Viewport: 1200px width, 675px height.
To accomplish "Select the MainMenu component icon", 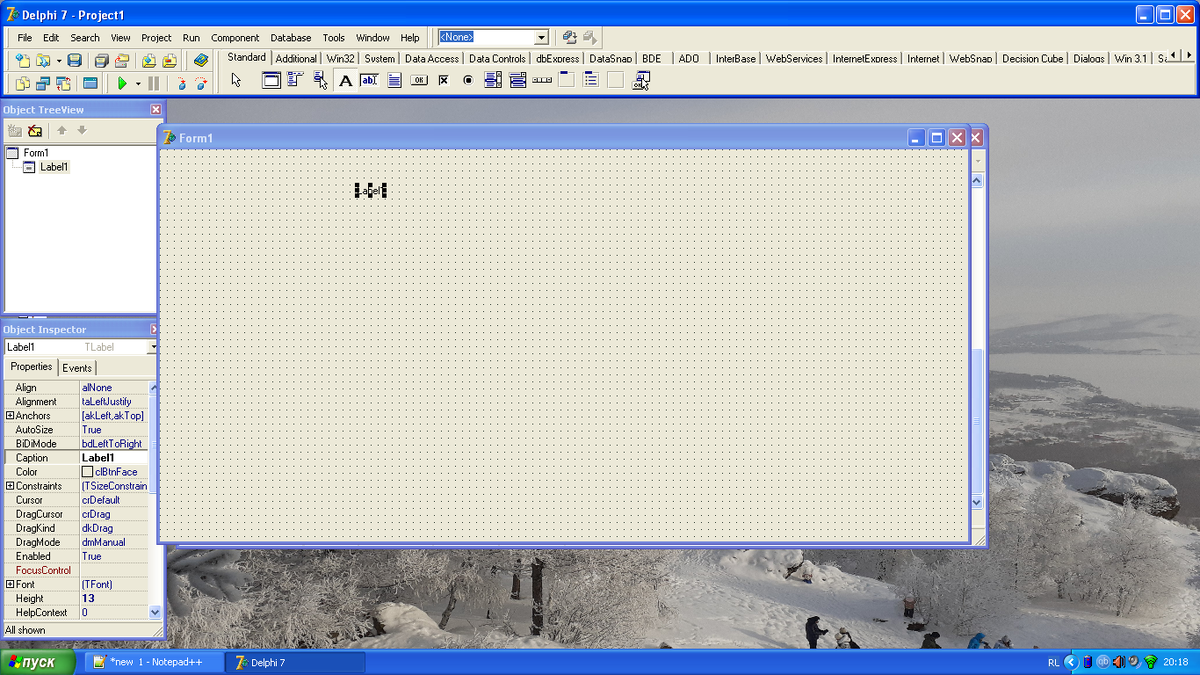I will coord(296,80).
